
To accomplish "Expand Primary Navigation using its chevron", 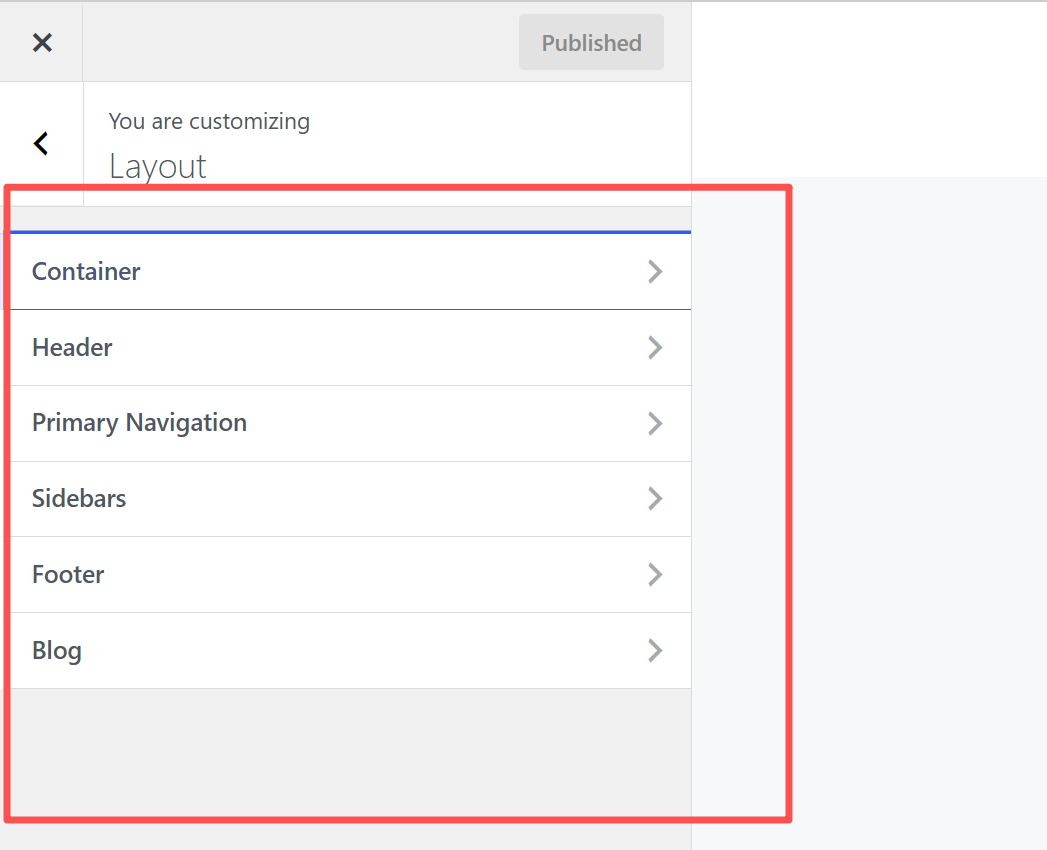I will point(655,423).
